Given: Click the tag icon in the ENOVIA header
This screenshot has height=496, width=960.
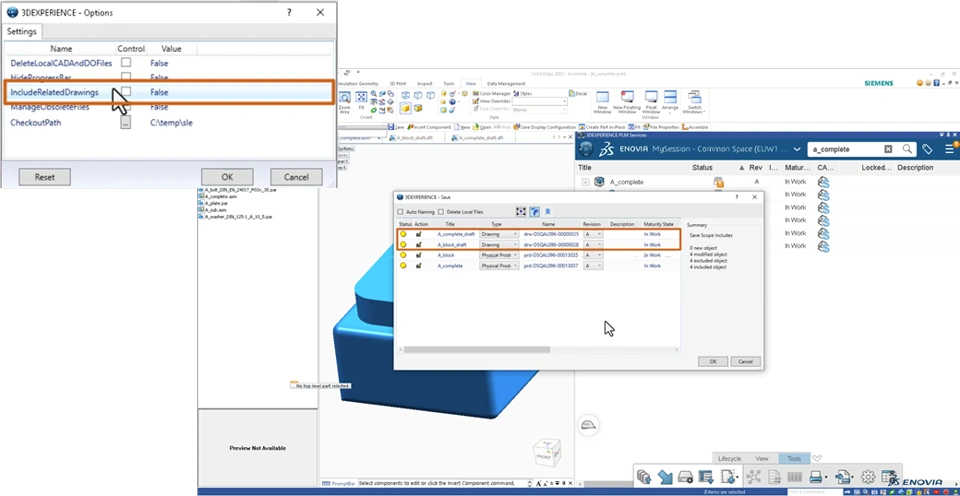Looking at the screenshot, I should click(x=928, y=149).
